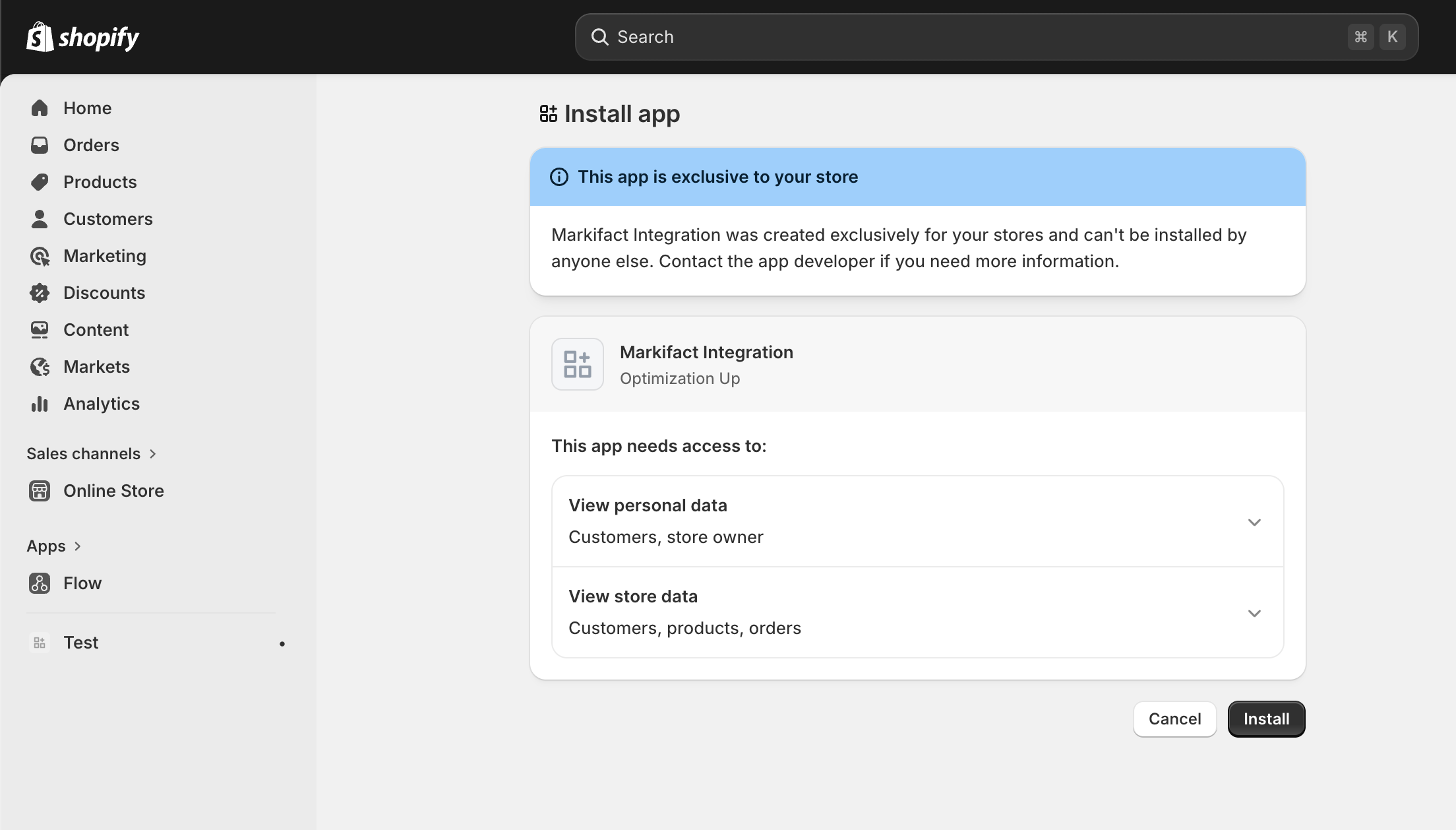
Task: Open Customers using the person icon
Action: coord(40,218)
